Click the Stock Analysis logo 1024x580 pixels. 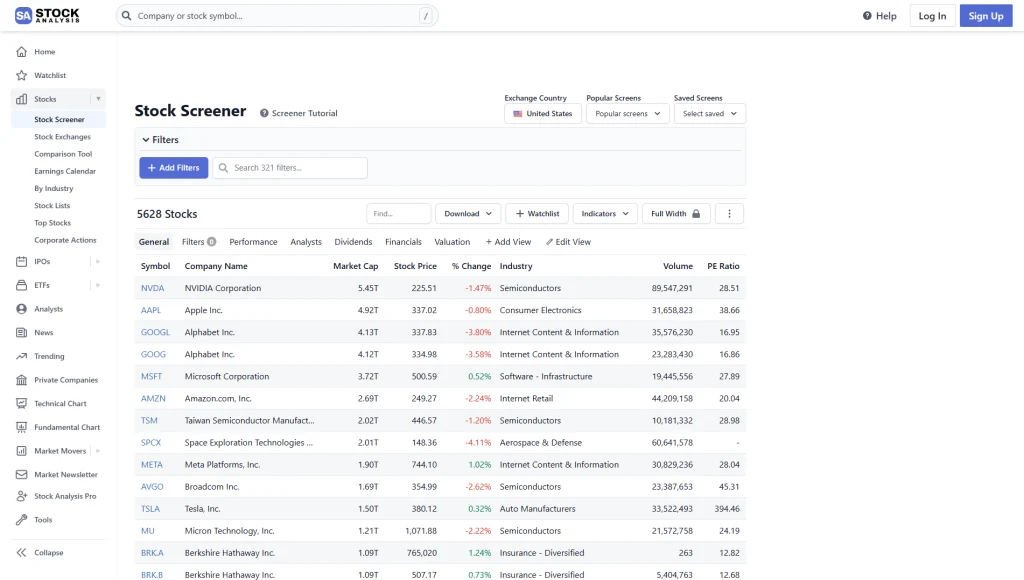[x=47, y=16]
